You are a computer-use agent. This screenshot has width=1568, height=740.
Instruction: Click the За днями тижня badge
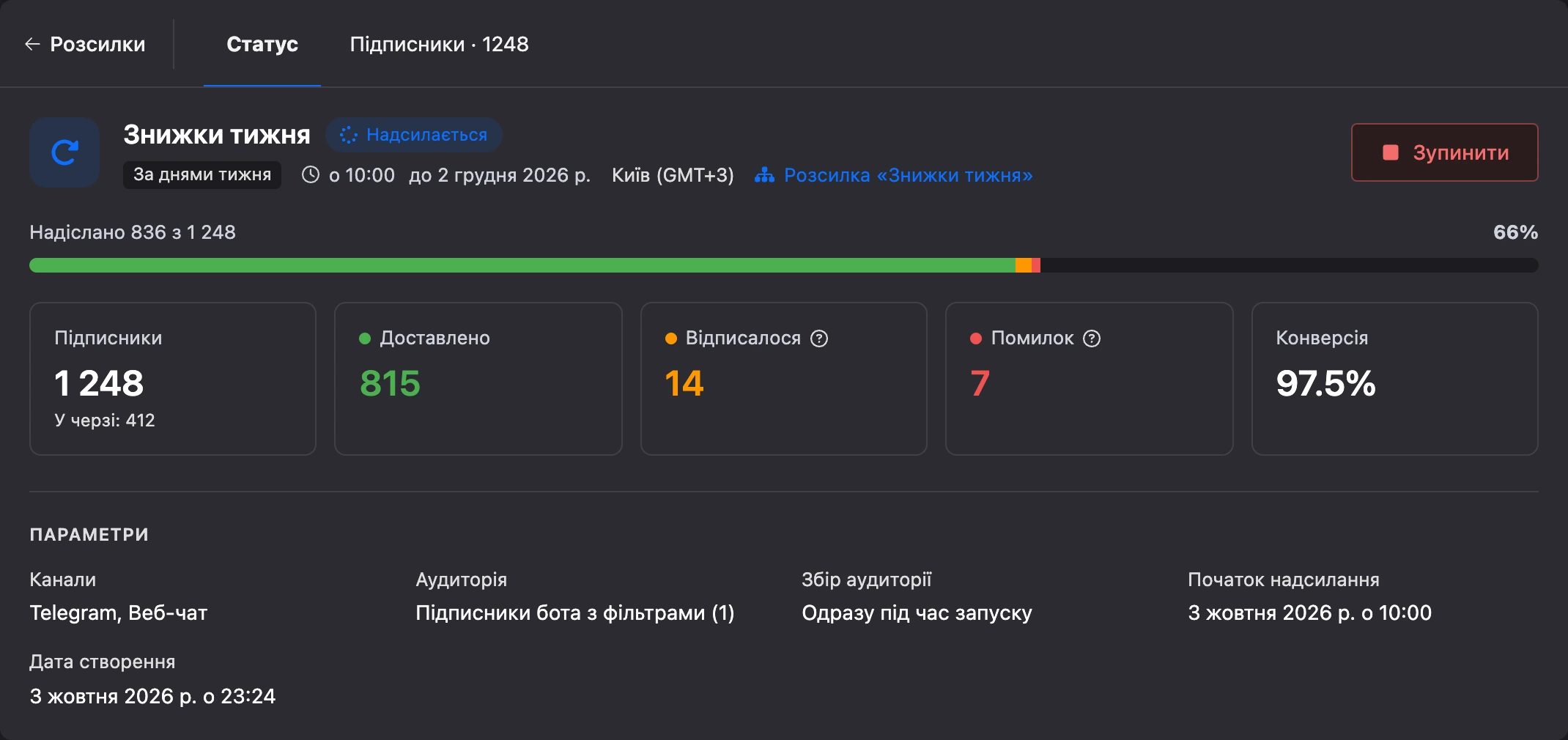tap(202, 174)
